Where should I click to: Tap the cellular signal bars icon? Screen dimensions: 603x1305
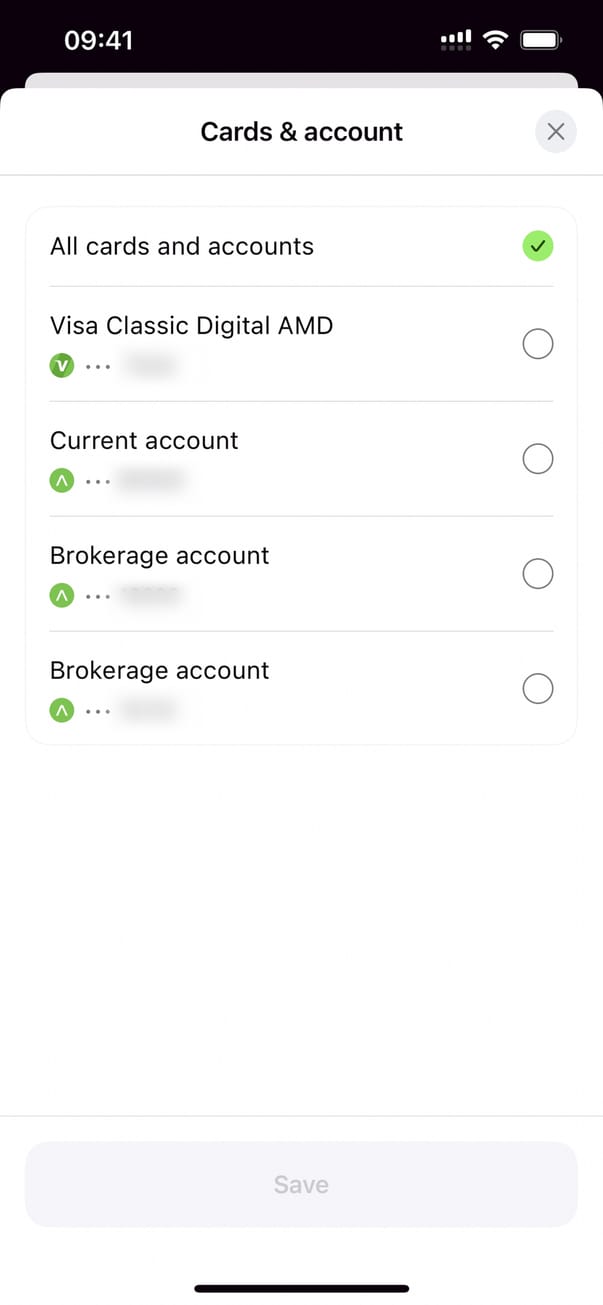tap(455, 40)
